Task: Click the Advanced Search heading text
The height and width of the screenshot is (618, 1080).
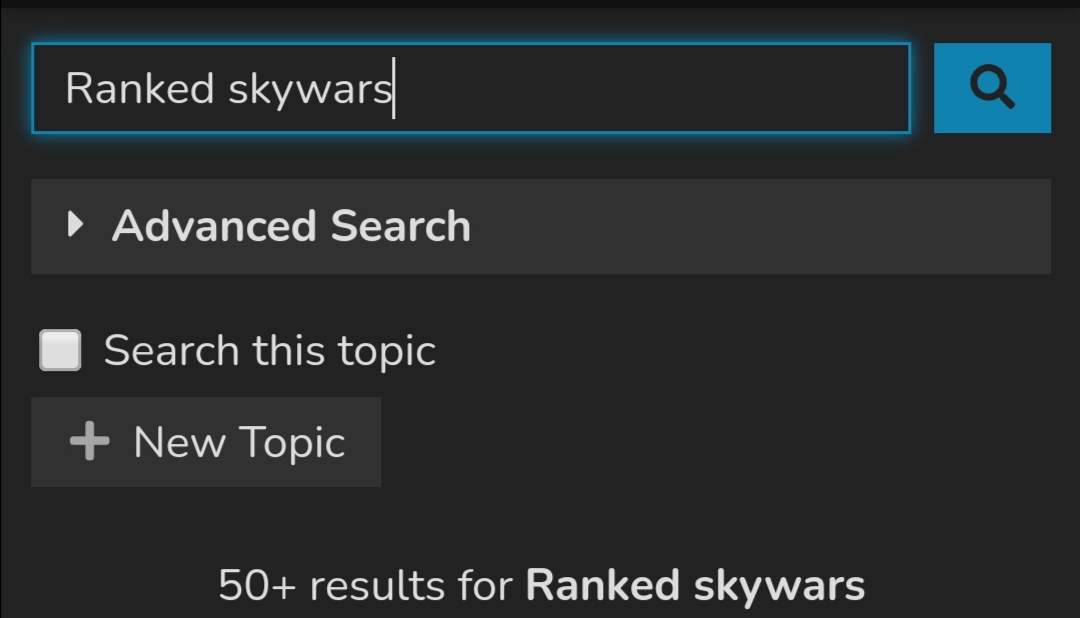Action: click(x=291, y=226)
